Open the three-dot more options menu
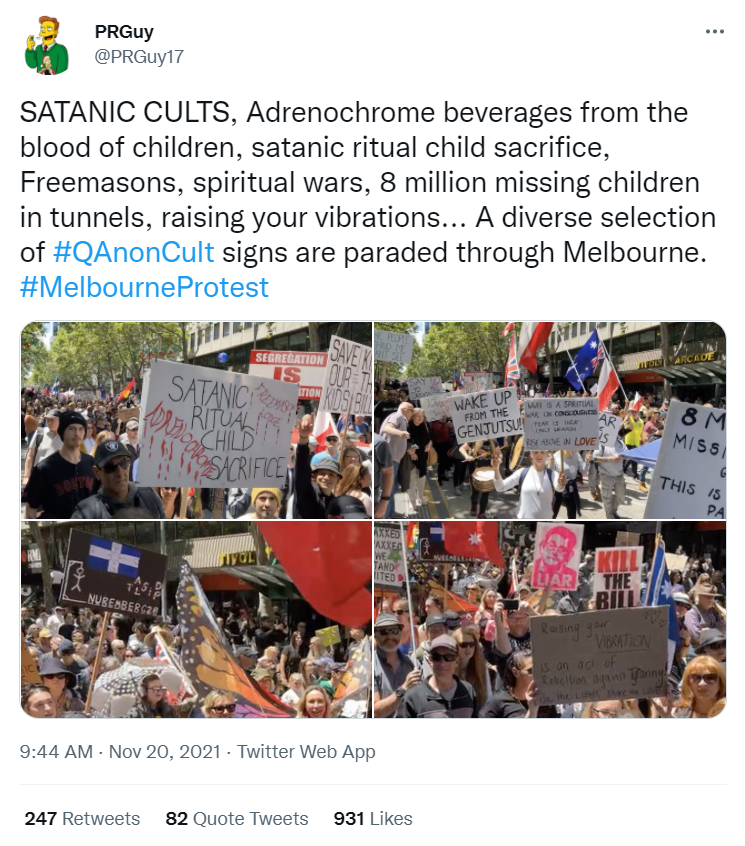745x846 pixels. (714, 32)
